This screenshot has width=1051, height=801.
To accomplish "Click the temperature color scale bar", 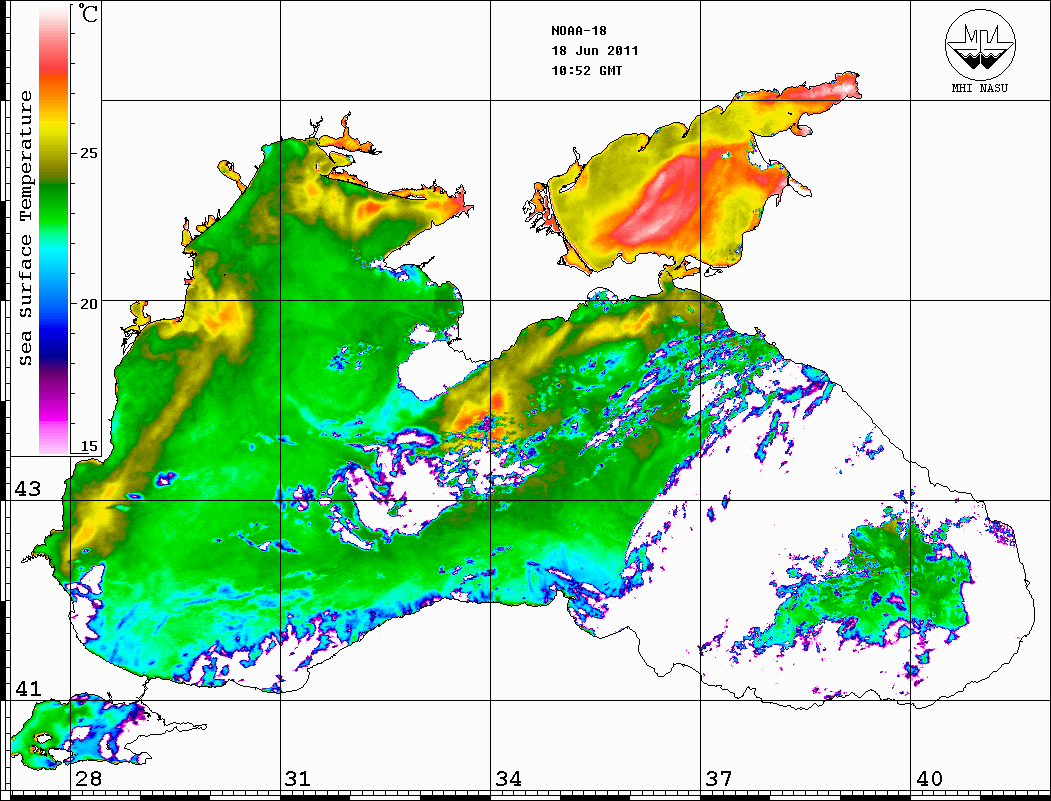I will pyautogui.click(x=54, y=230).
